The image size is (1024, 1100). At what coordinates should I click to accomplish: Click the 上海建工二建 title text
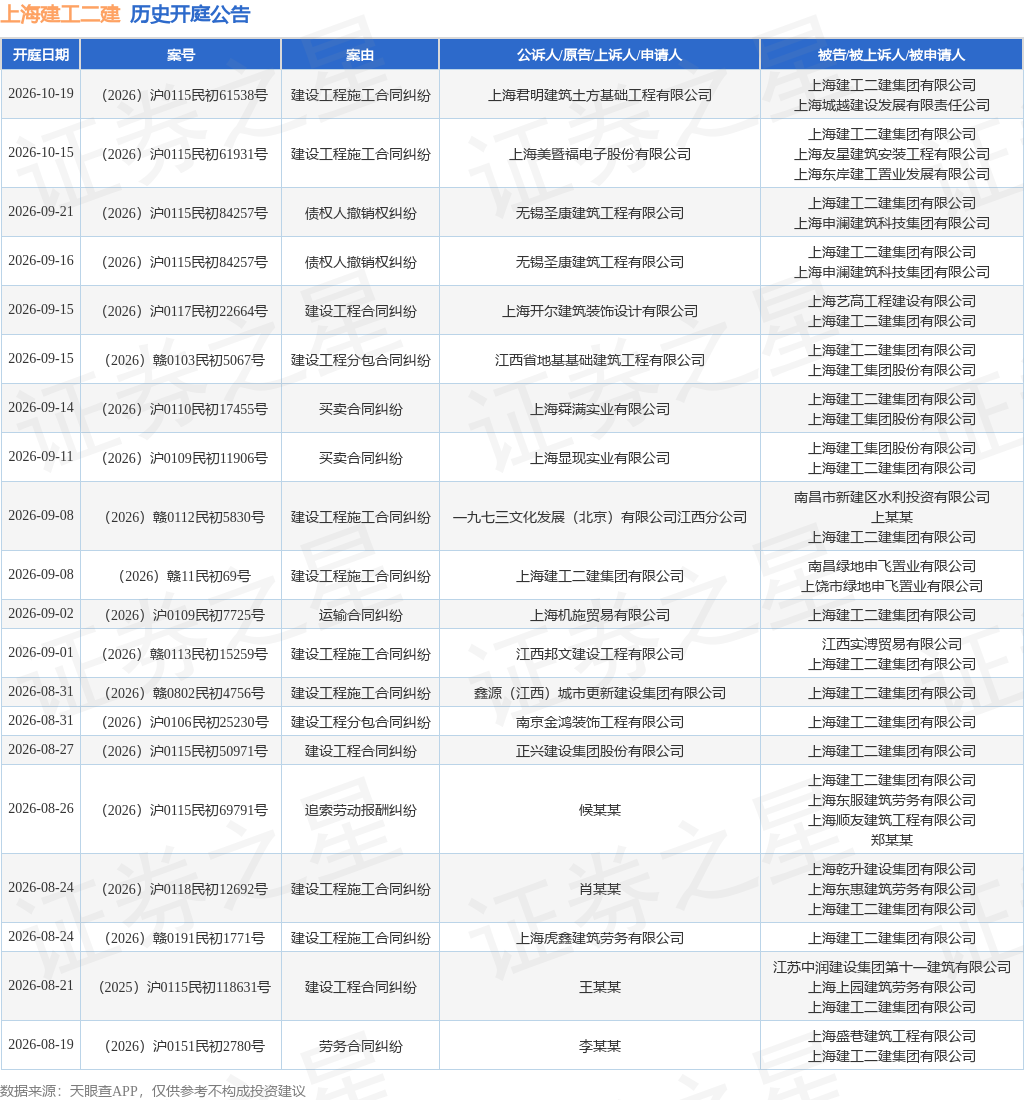(60, 14)
